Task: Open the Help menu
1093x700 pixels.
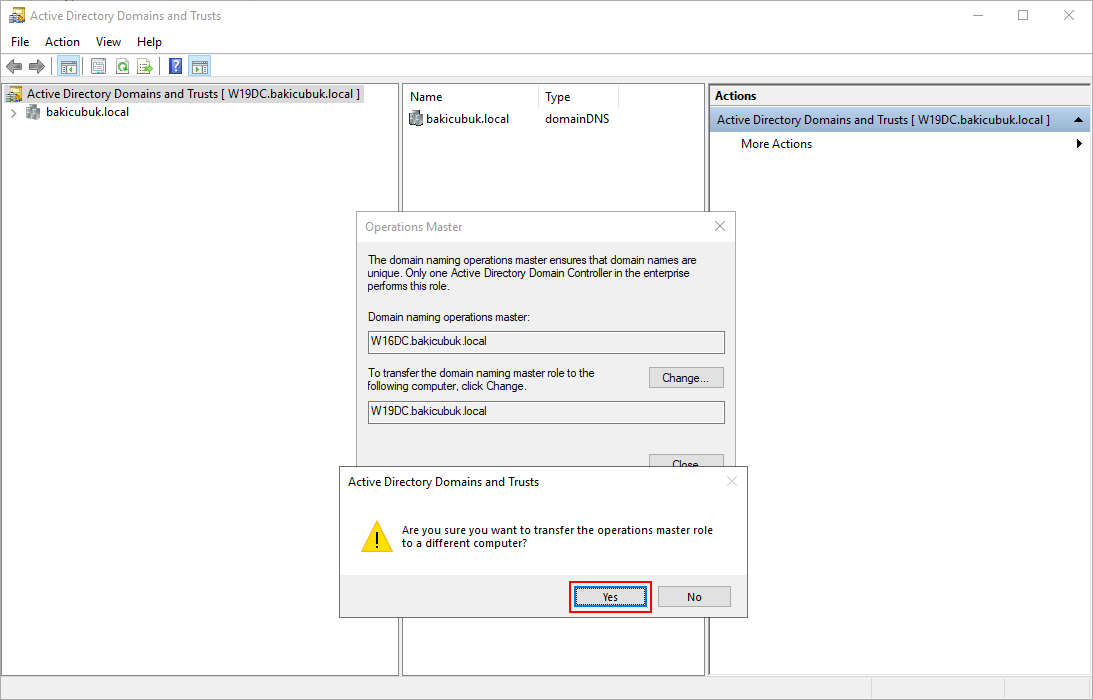Action: [x=149, y=42]
